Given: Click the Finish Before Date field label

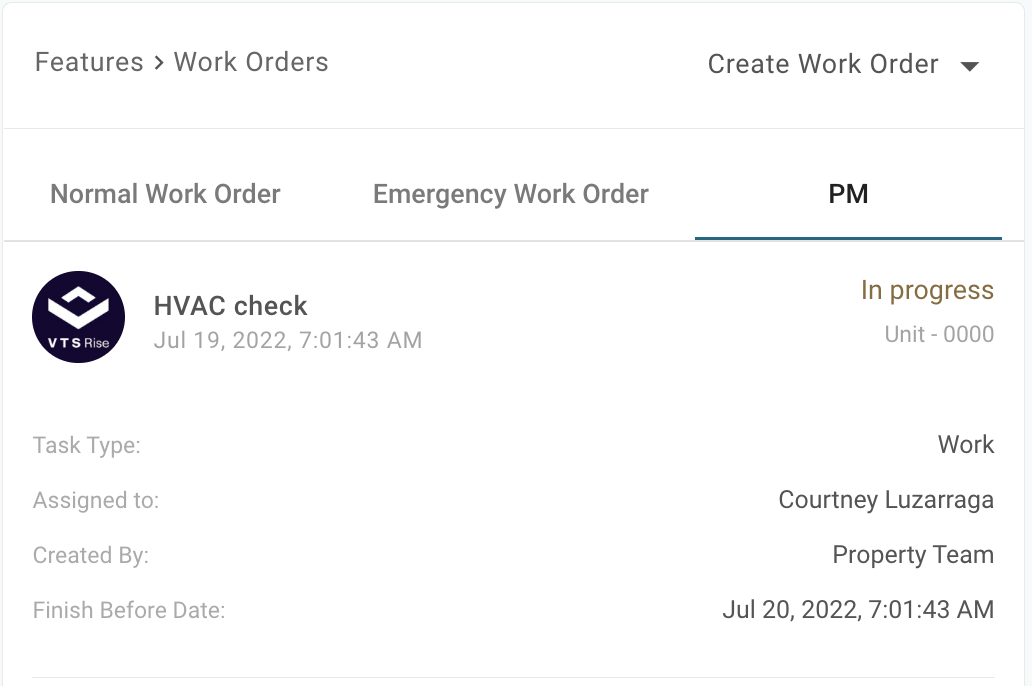Looking at the screenshot, I should pyautogui.click(x=129, y=609).
